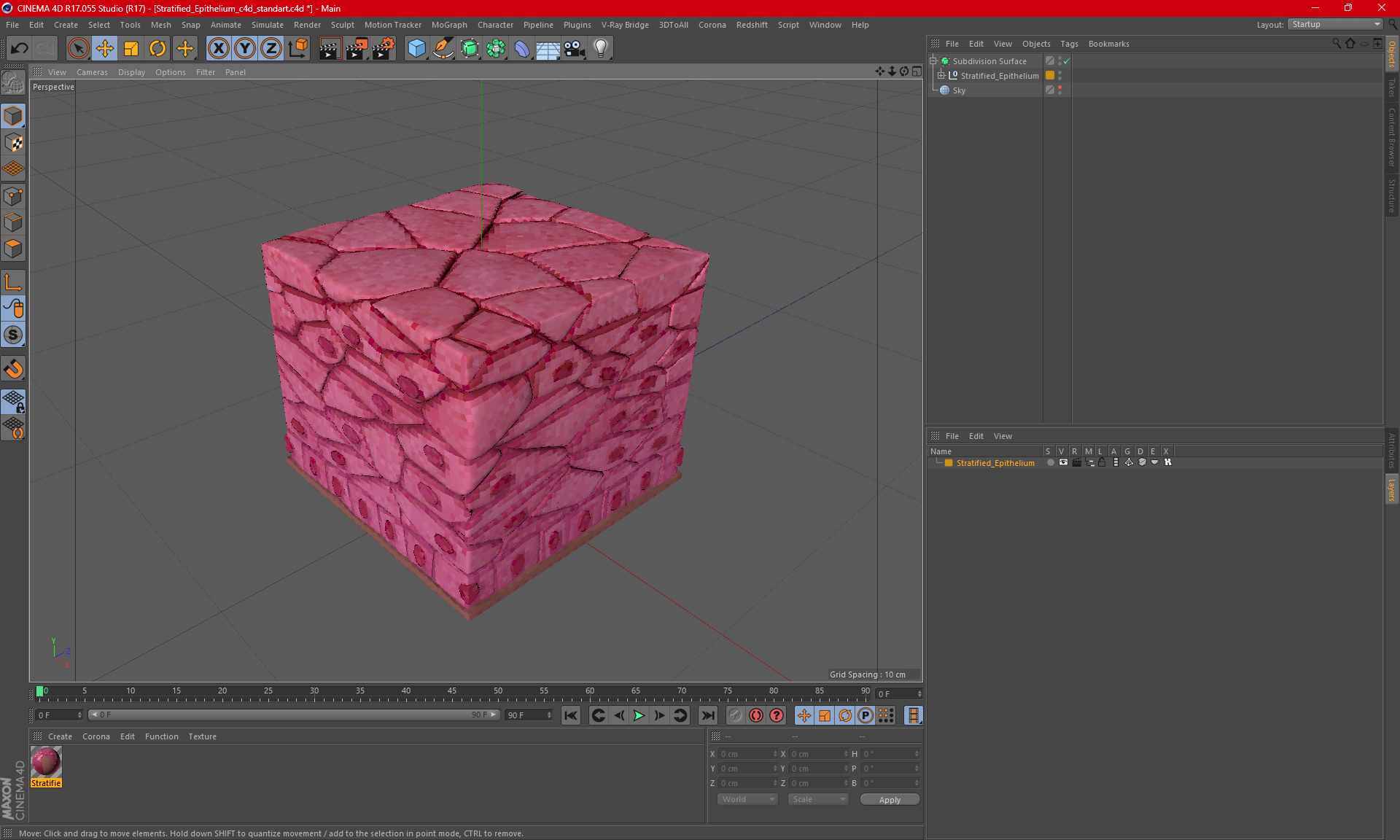The image size is (1400, 840).
Task: Switch to Points mode
Action: click(x=13, y=196)
